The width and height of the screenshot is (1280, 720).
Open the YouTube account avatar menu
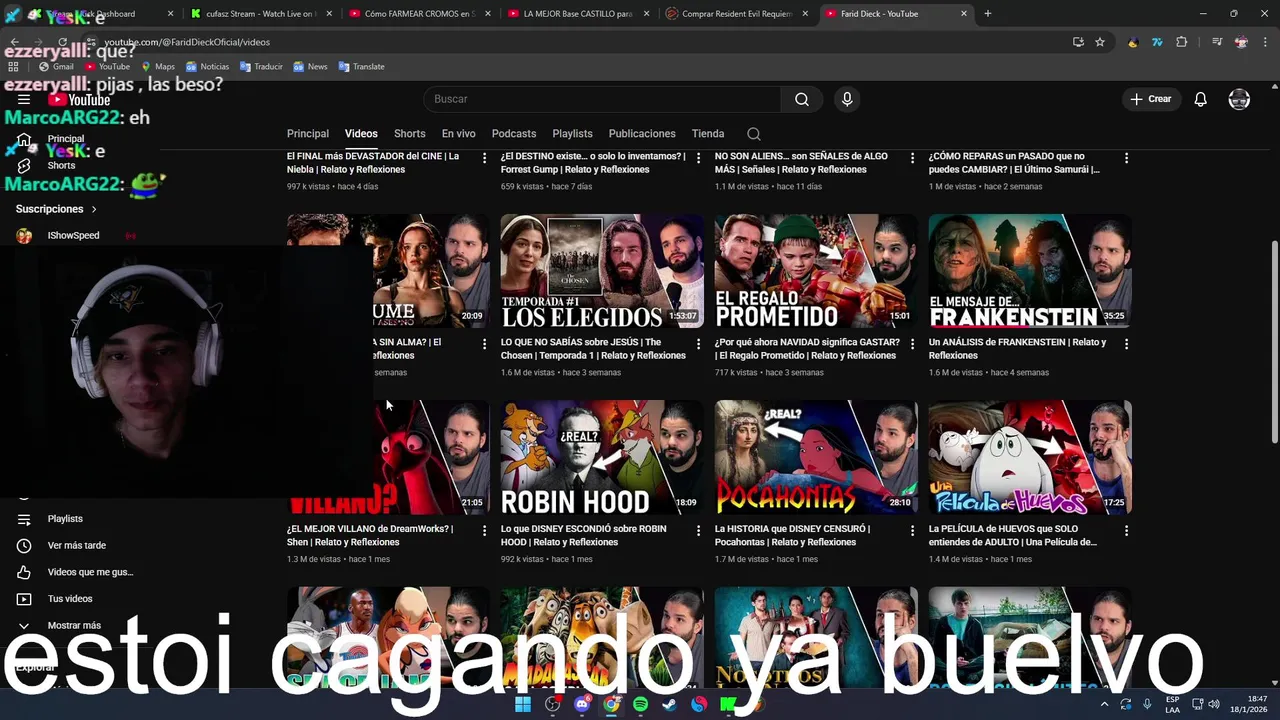(1239, 99)
